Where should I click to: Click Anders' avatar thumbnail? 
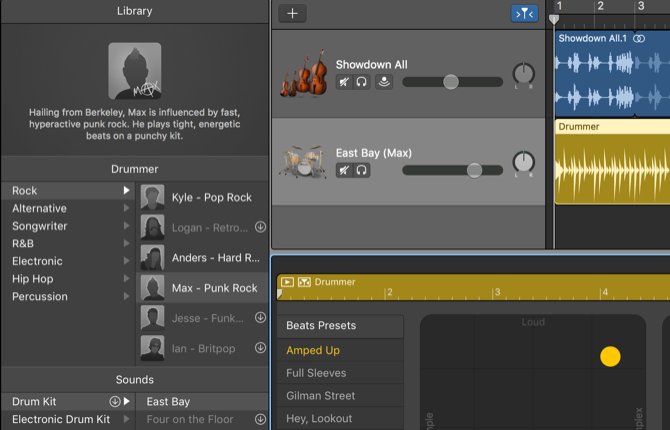[153, 257]
